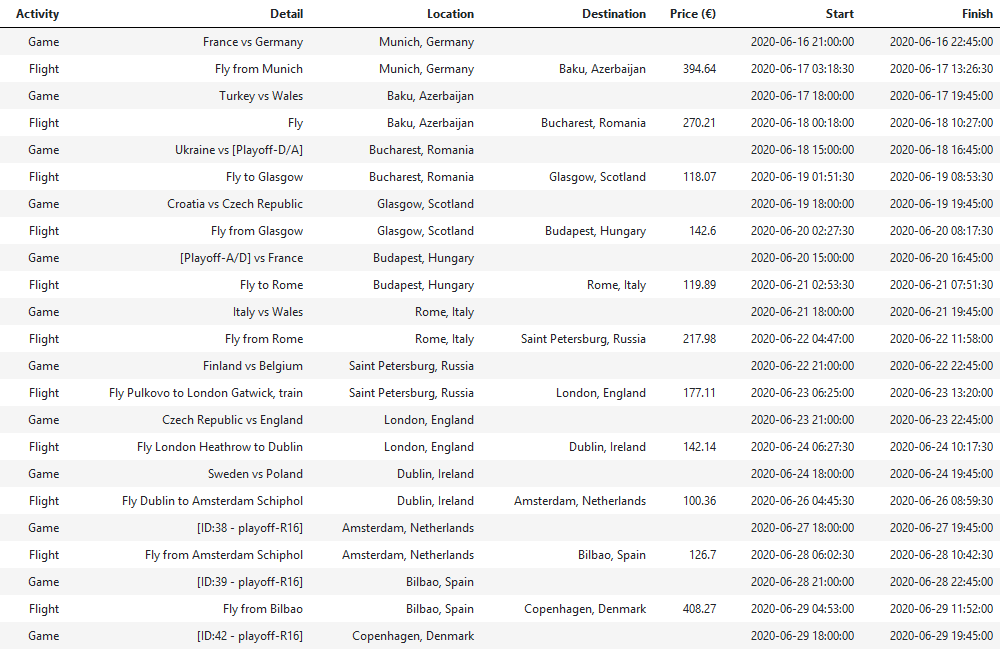Sort table by Location header
The width and height of the screenshot is (1000, 649).
450,14
